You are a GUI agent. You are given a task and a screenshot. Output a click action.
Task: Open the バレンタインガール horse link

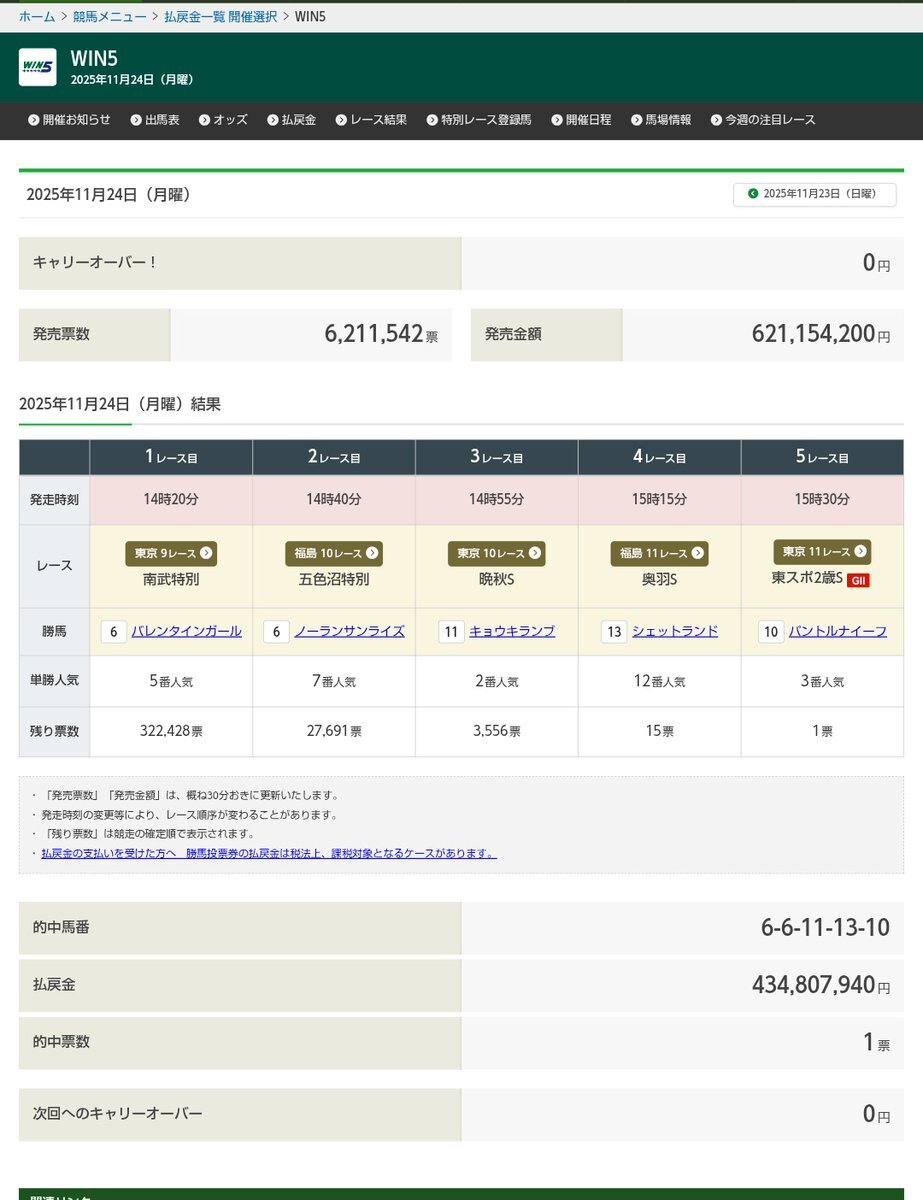tap(187, 631)
